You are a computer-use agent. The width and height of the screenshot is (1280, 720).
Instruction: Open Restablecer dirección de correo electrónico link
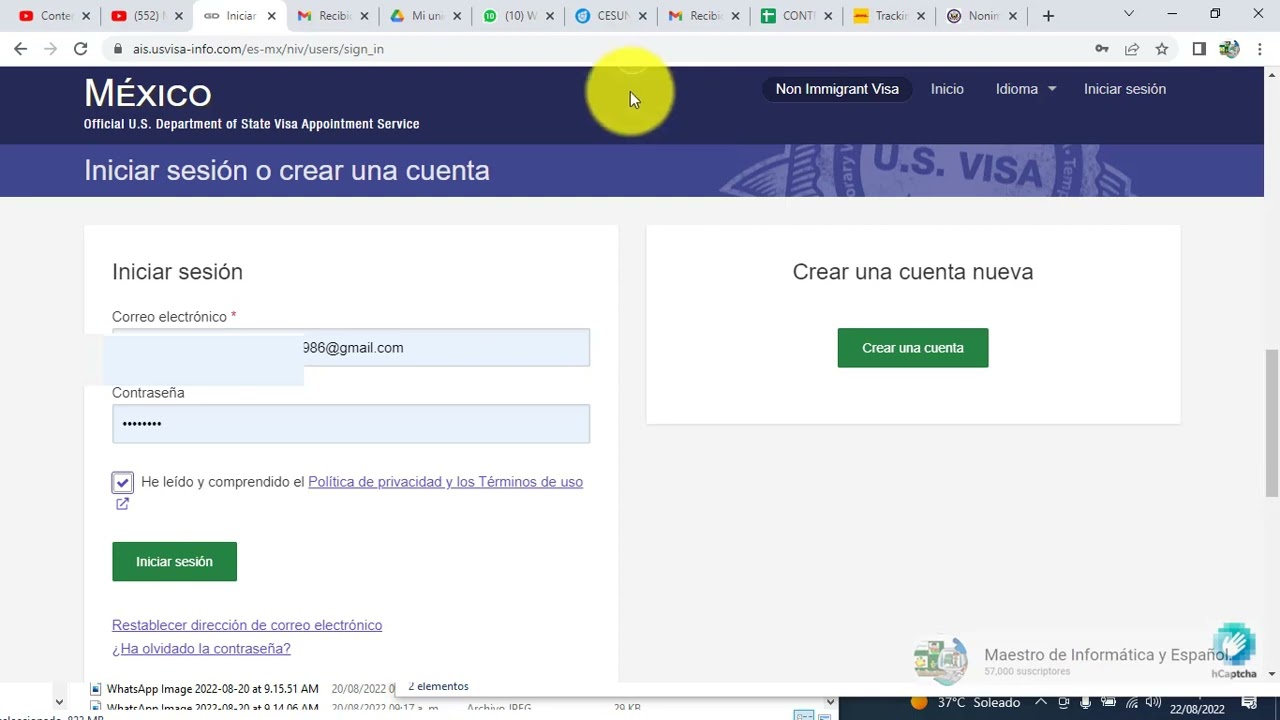pos(247,625)
